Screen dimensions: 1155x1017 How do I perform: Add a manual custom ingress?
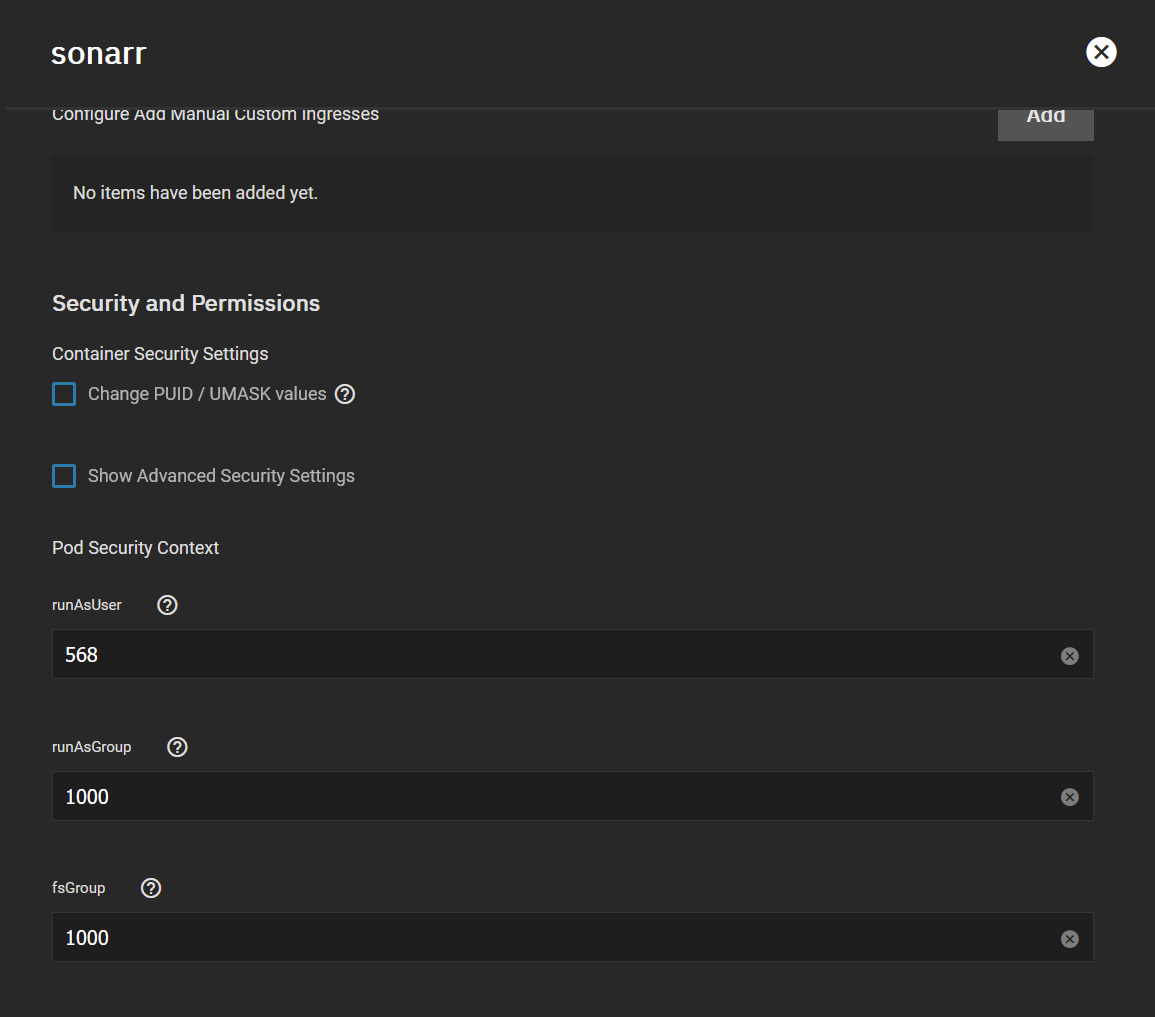(1045, 123)
